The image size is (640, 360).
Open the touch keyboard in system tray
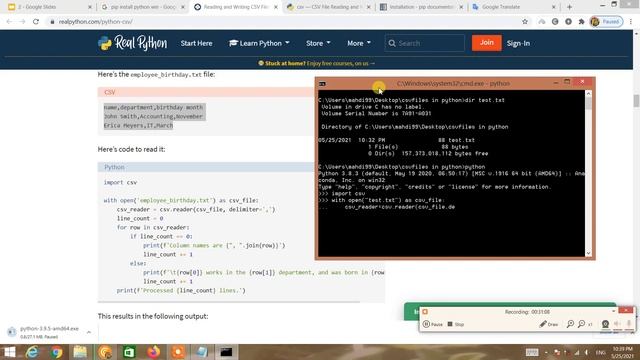point(532,352)
